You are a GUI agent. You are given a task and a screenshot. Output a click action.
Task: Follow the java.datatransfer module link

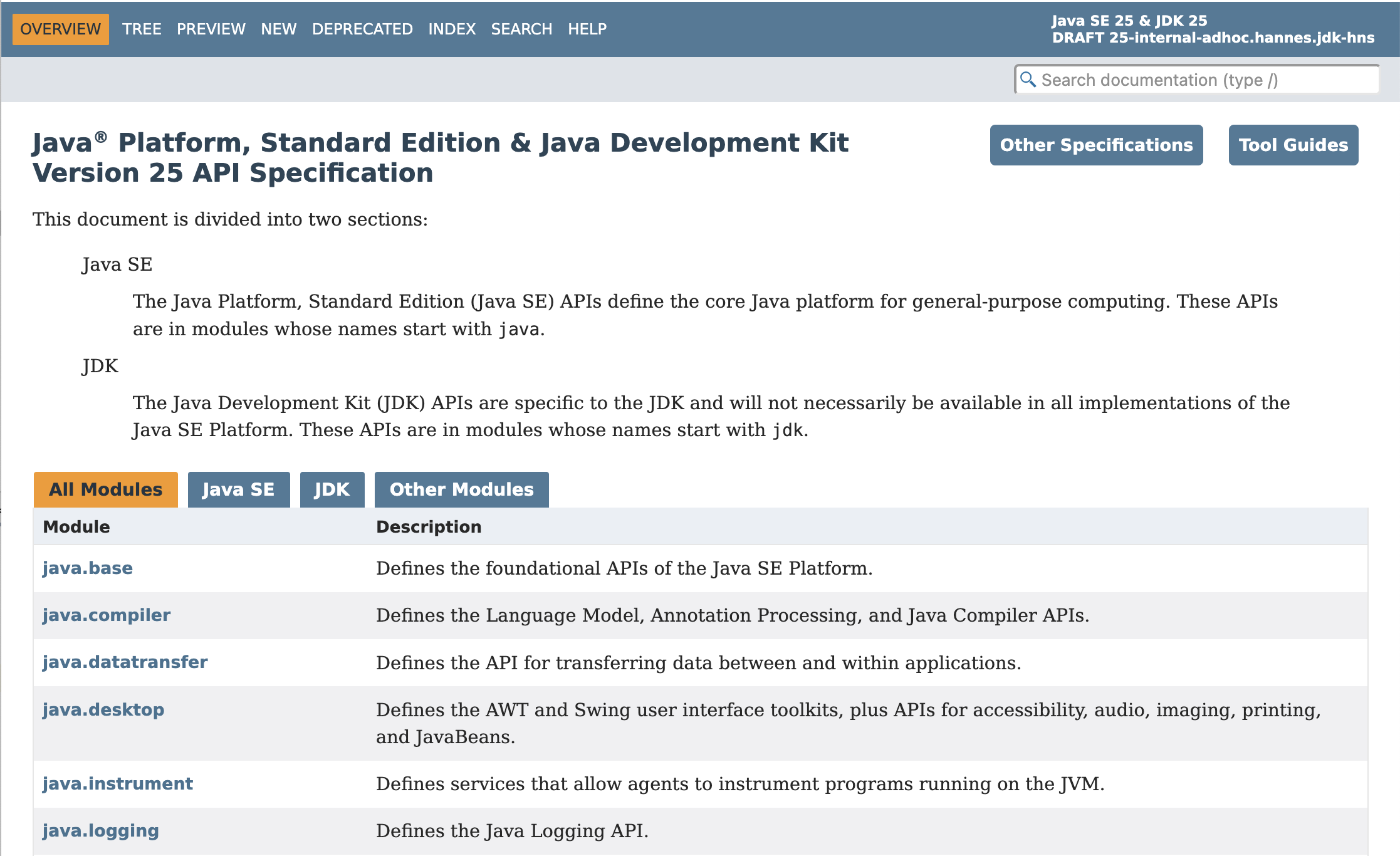click(125, 662)
